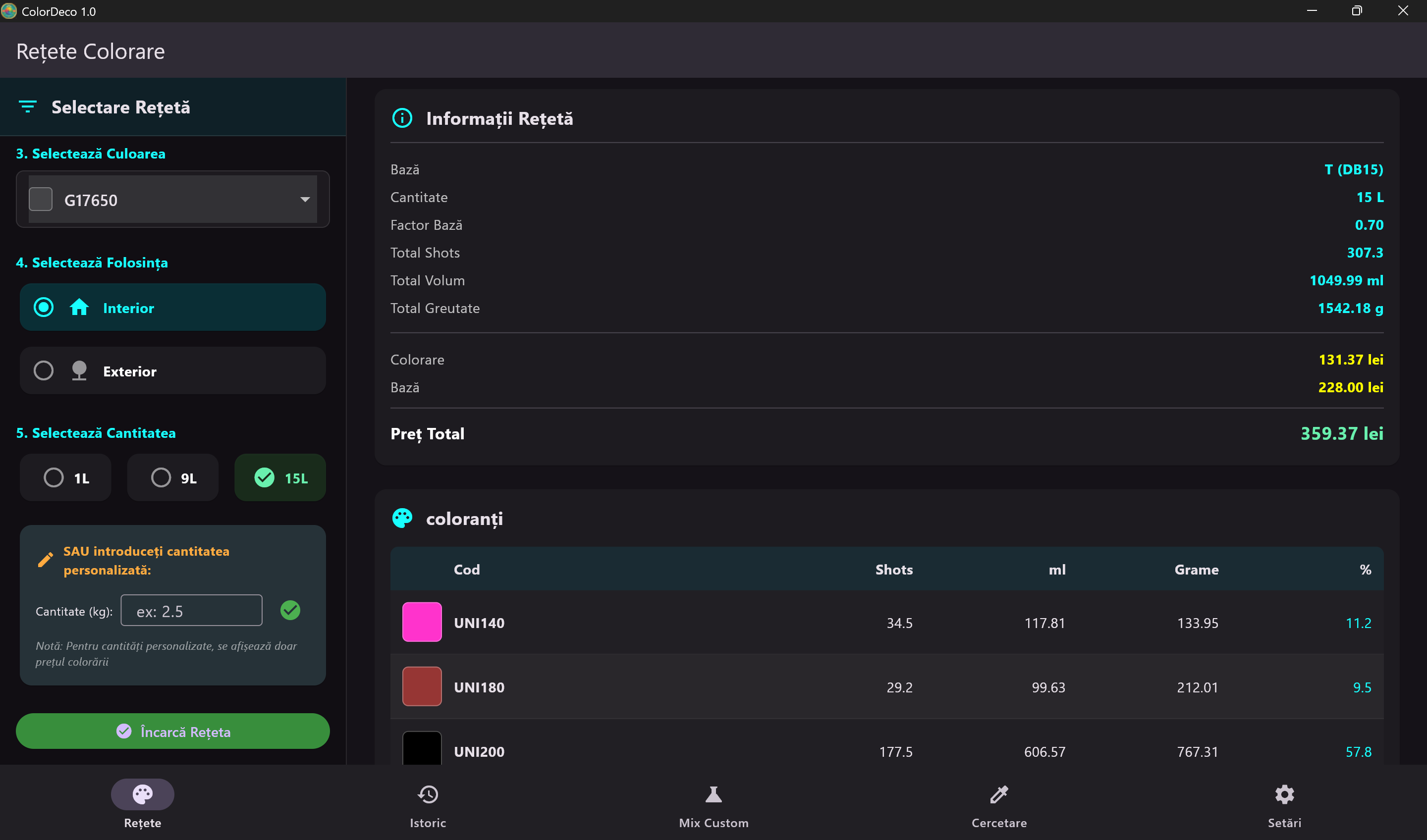Screen dimensions: 1427x840
Task: Confirm custom quantity with green checkmark
Action: click(290, 610)
